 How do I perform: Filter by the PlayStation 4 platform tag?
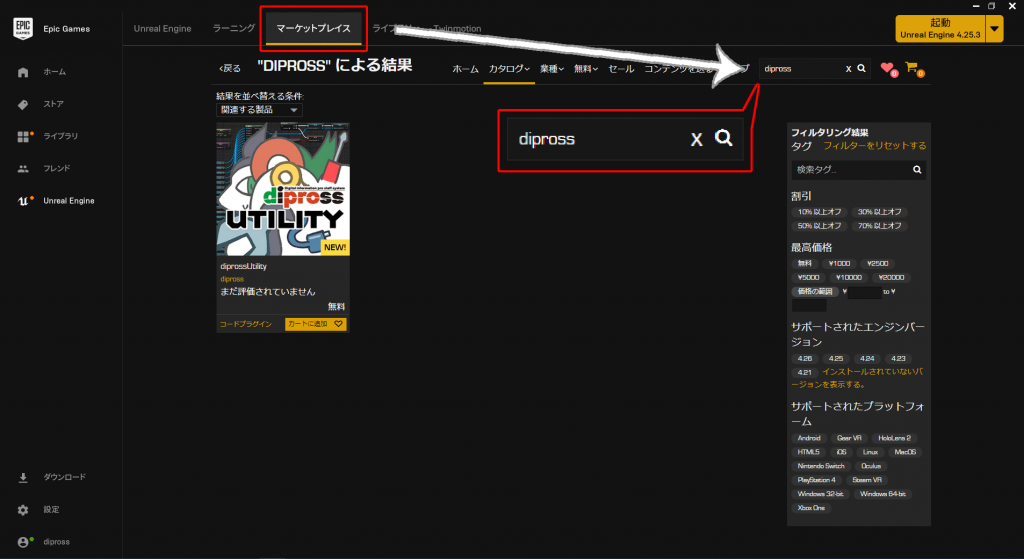point(816,480)
